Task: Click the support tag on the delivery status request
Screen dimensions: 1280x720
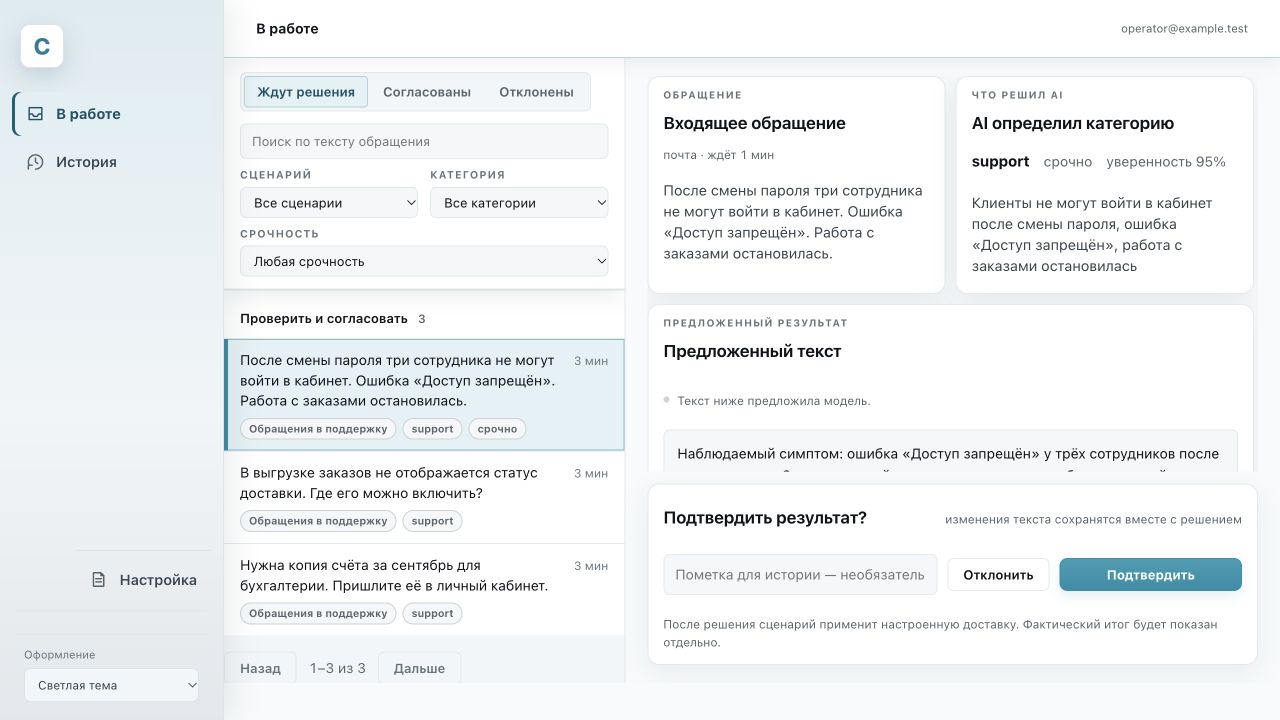Action: (x=432, y=521)
